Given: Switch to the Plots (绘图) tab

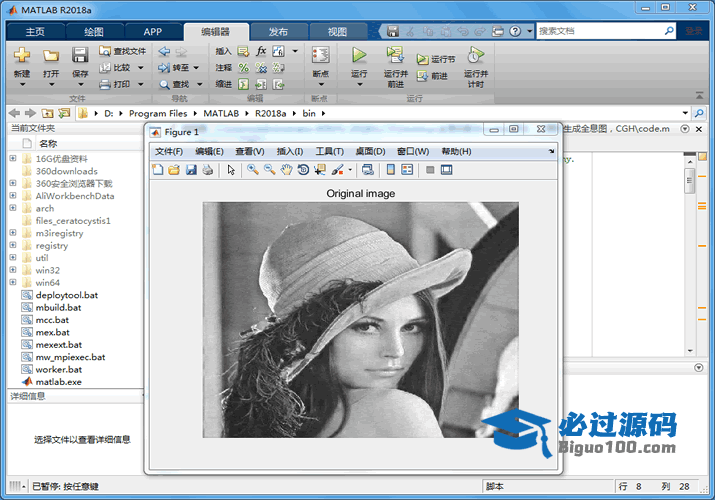Looking at the screenshot, I should click(94, 31).
